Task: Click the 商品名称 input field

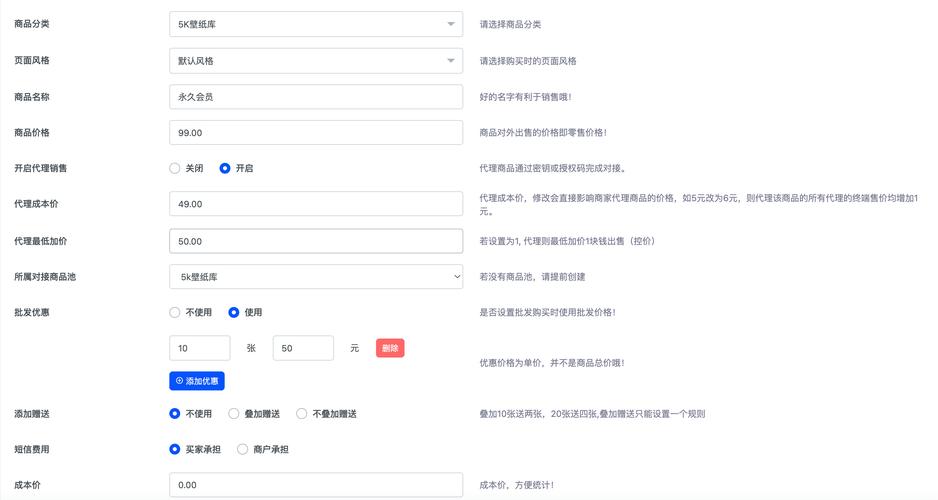Action: [315, 97]
